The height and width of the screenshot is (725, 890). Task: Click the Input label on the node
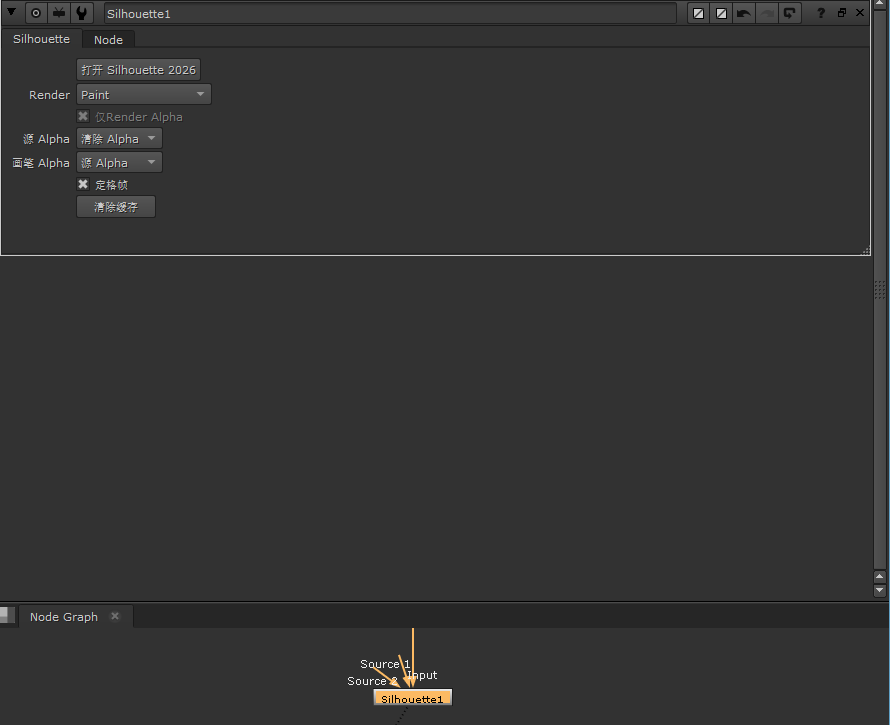click(423, 675)
